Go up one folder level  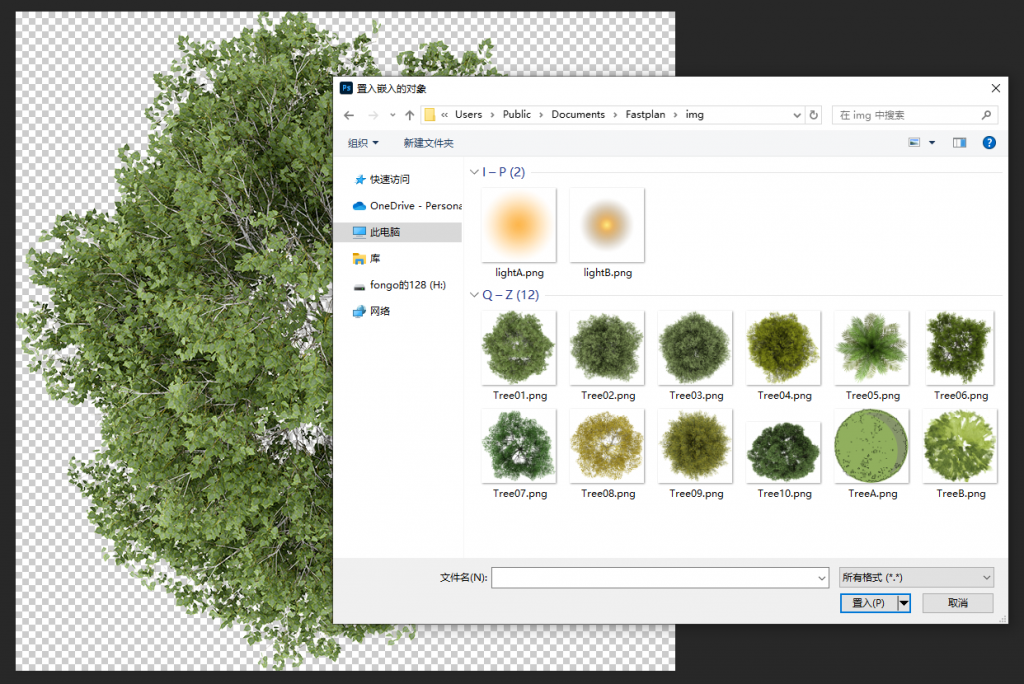(x=409, y=115)
